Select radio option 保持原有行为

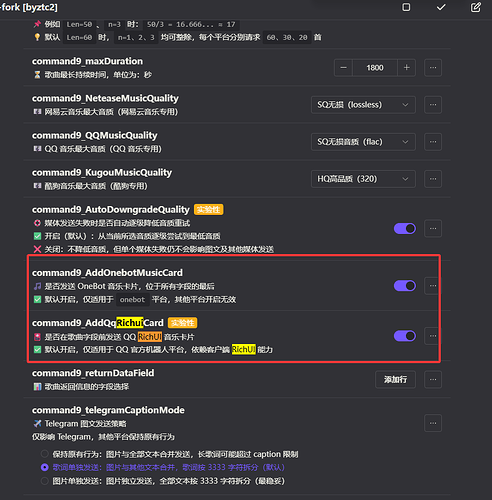(44, 454)
